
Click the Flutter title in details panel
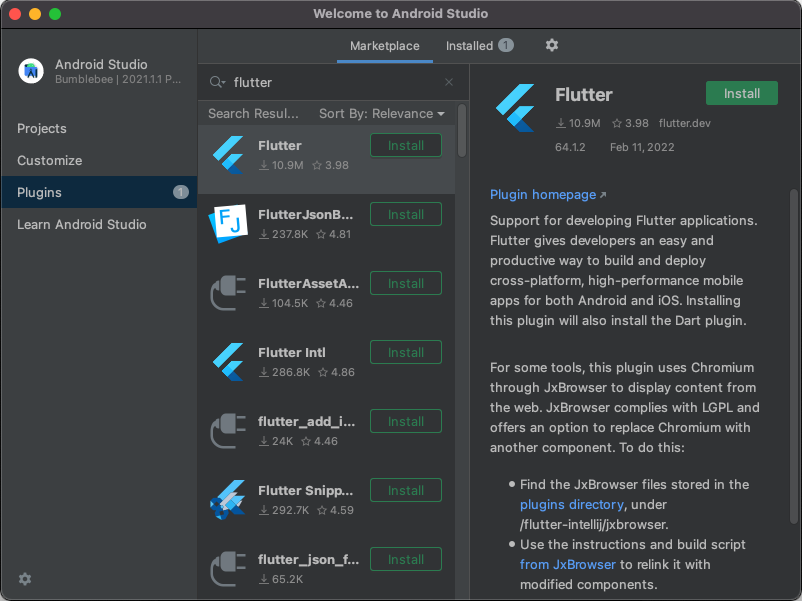coord(584,95)
